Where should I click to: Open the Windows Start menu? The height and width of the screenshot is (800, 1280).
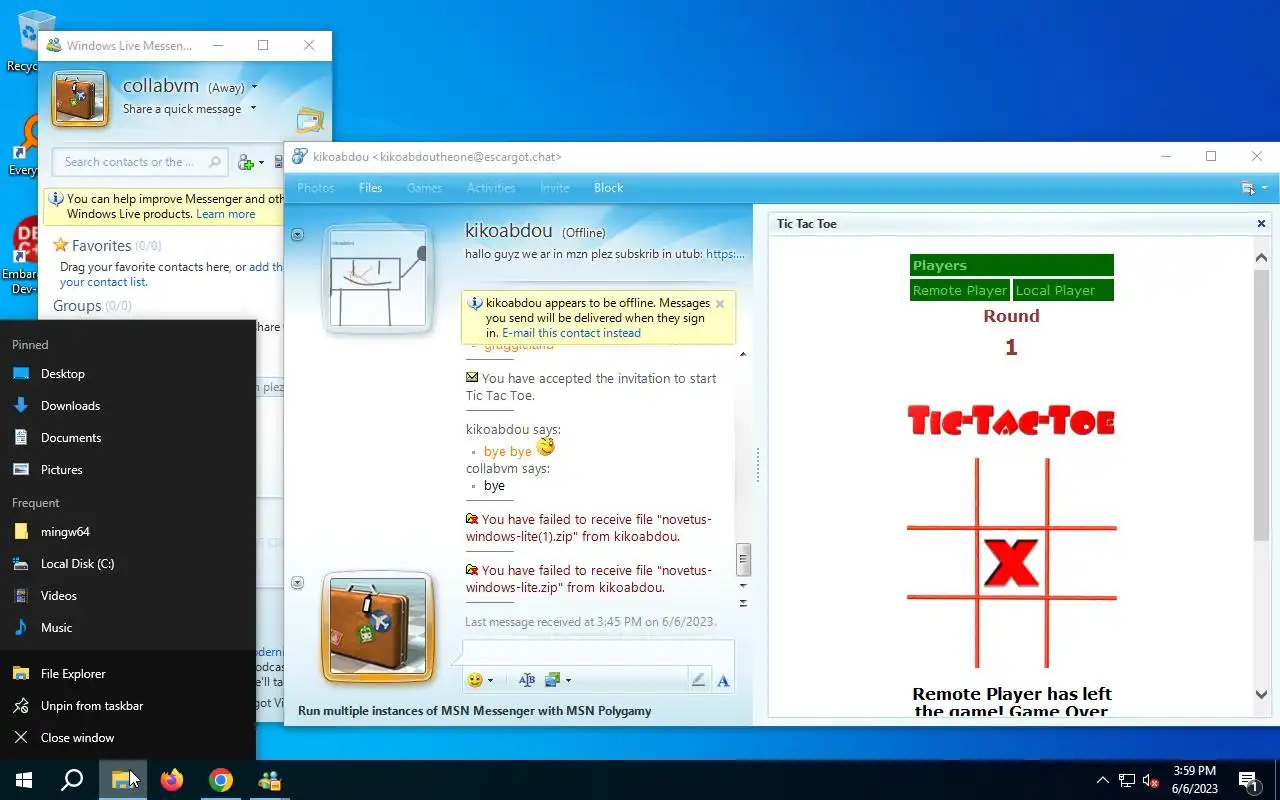coord(24,780)
